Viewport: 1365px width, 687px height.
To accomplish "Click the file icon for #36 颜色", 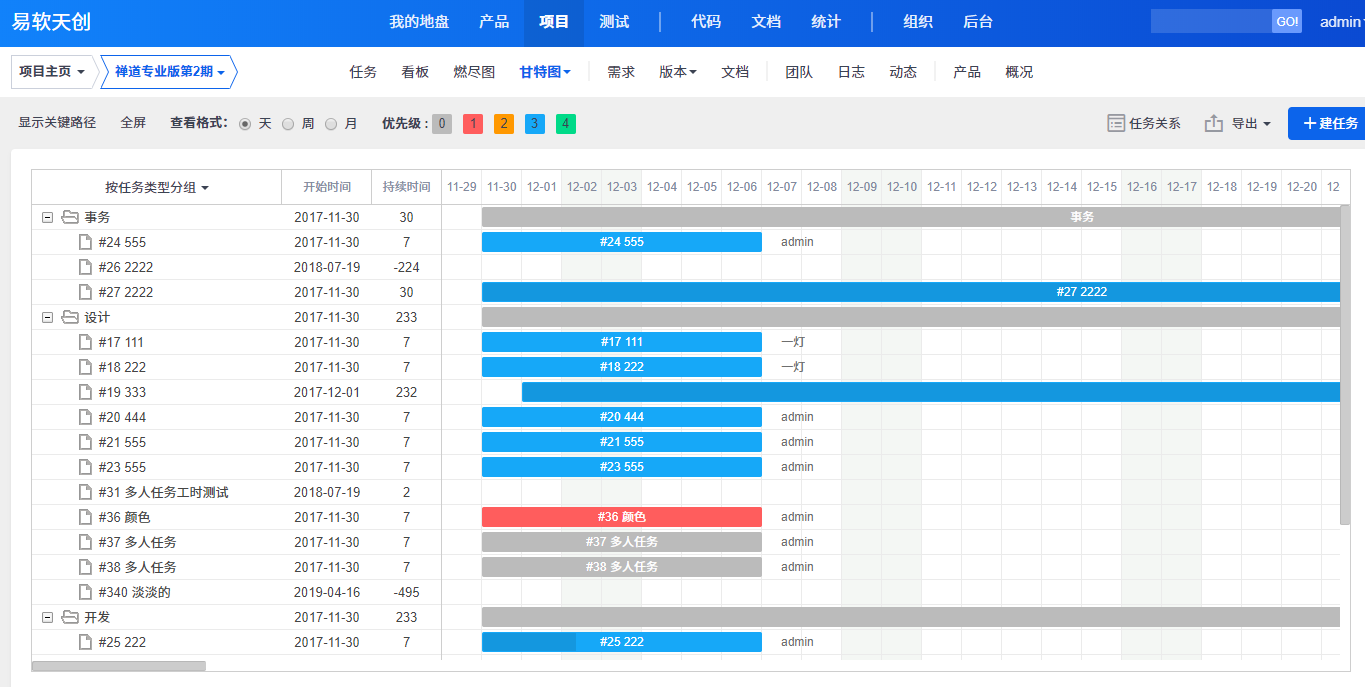I will click(x=85, y=517).
